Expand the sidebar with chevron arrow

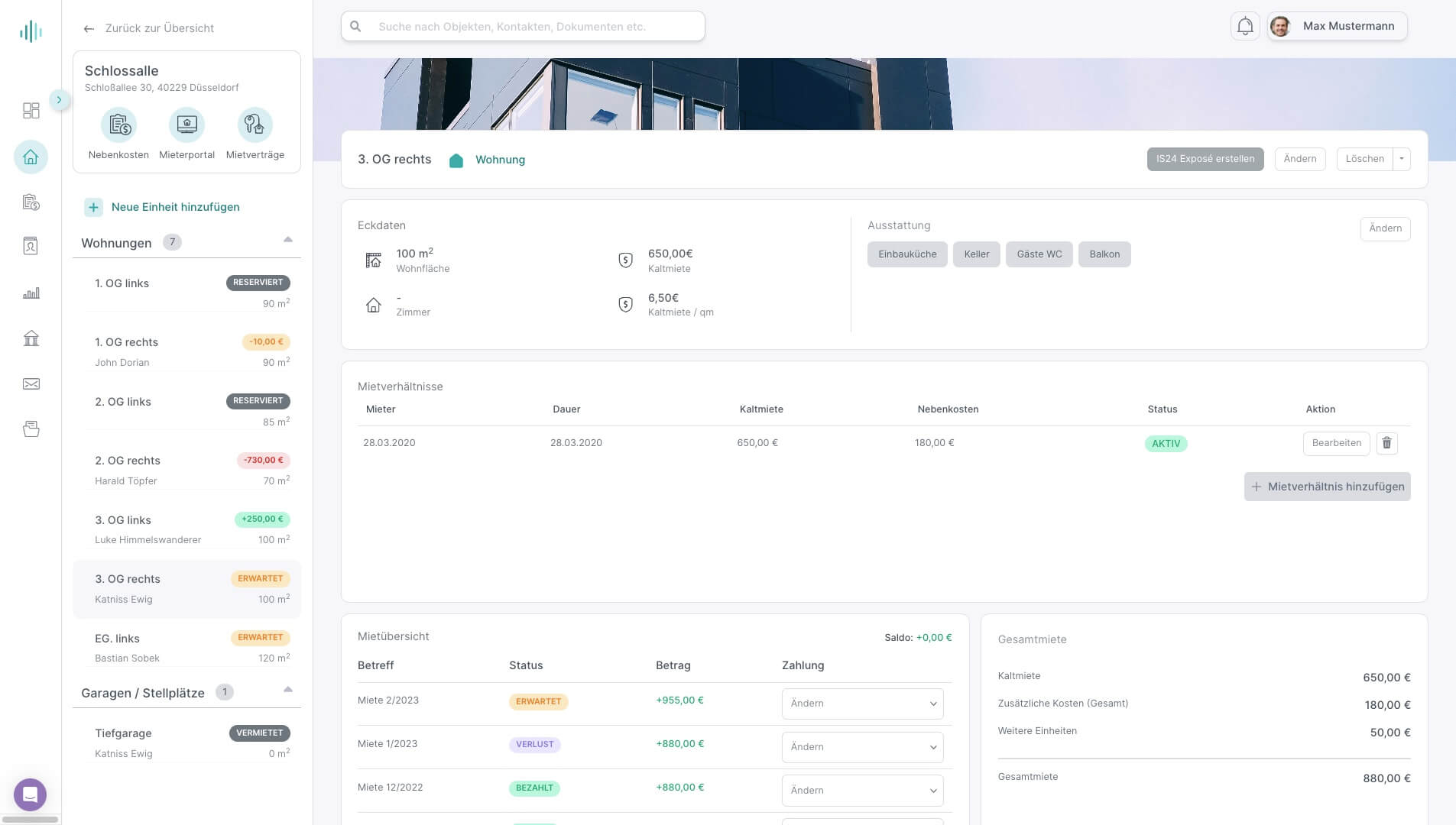coord(59,100)
